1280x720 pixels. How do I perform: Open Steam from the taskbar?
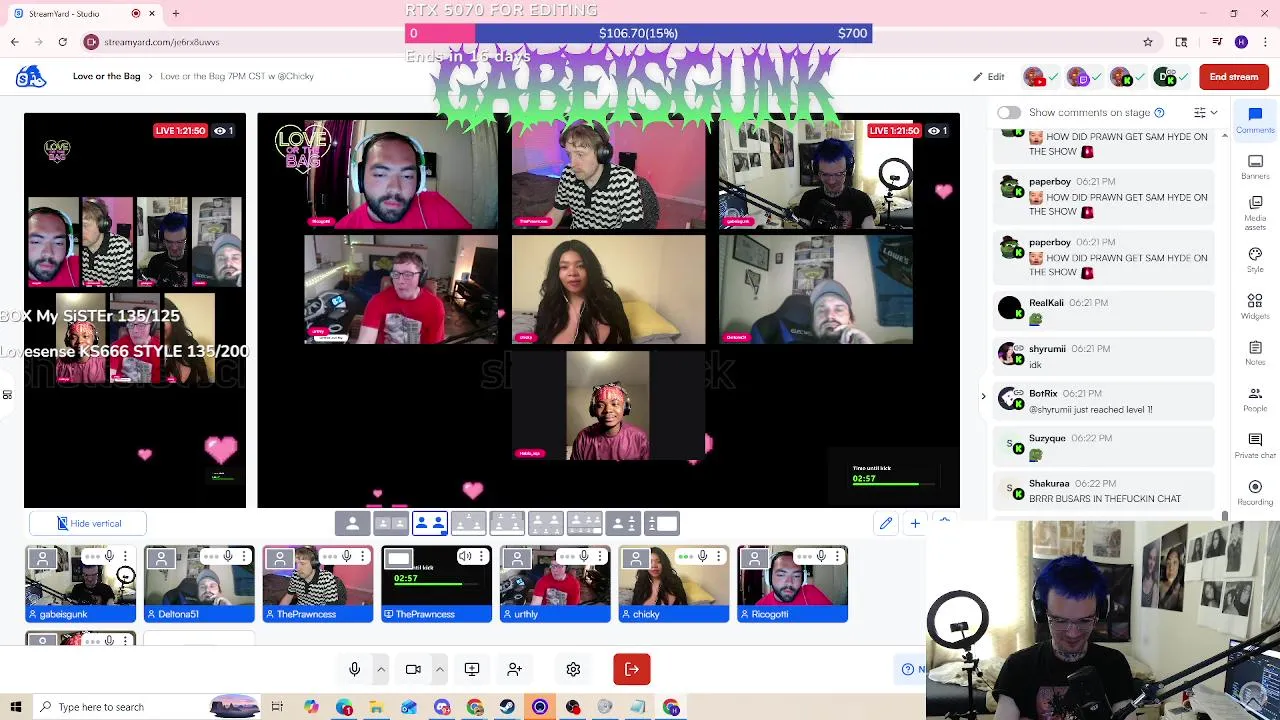tap(507, 707)
